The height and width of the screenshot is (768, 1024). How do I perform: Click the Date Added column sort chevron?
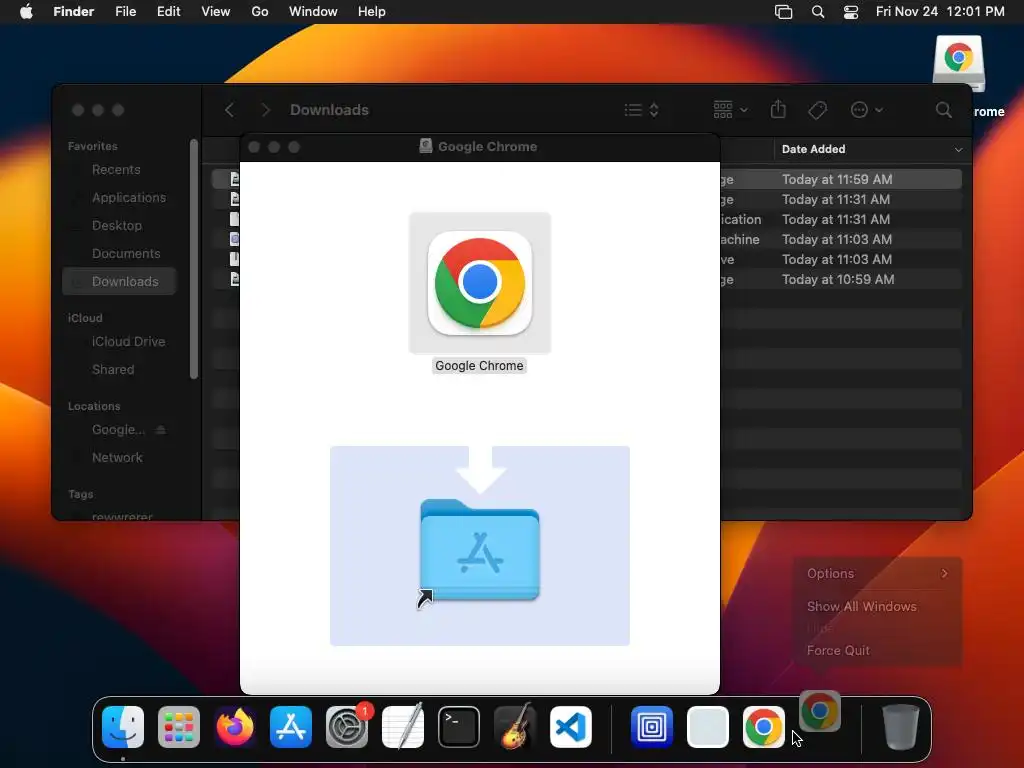point(958,150)
